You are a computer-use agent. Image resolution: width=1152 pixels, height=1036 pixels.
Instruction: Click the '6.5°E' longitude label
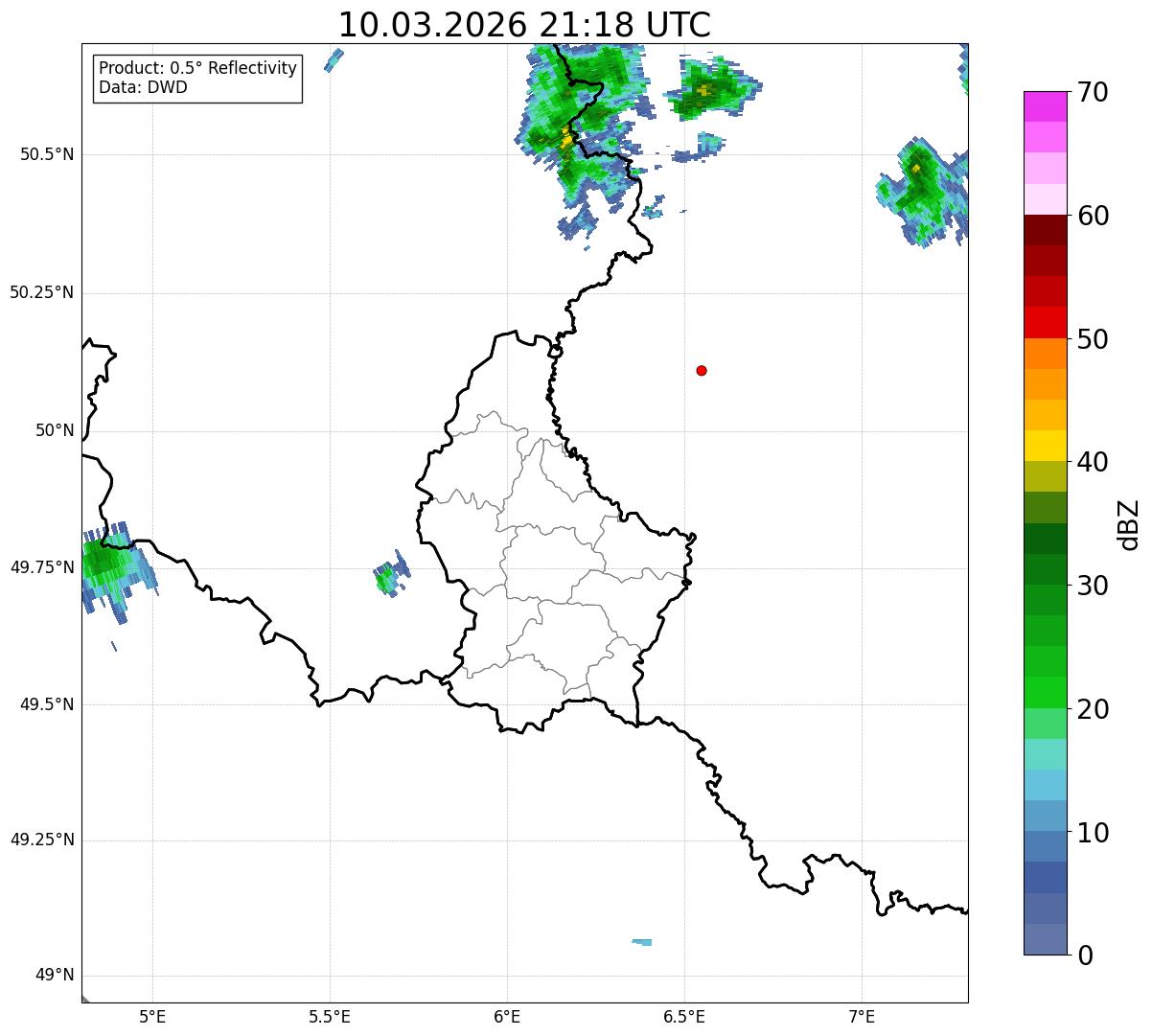tap(684, 1017)
